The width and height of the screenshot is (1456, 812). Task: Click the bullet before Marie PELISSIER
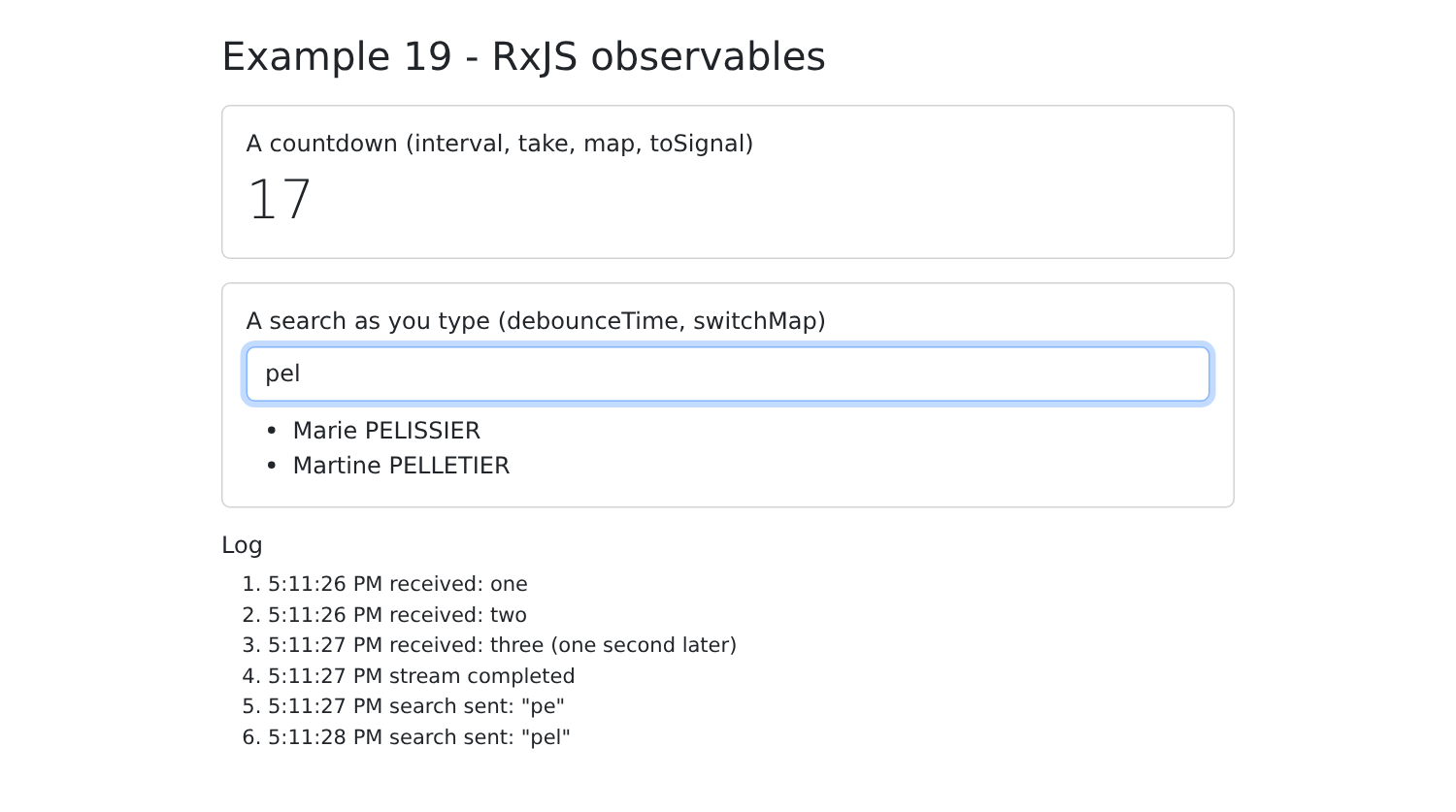click(272, 431)
